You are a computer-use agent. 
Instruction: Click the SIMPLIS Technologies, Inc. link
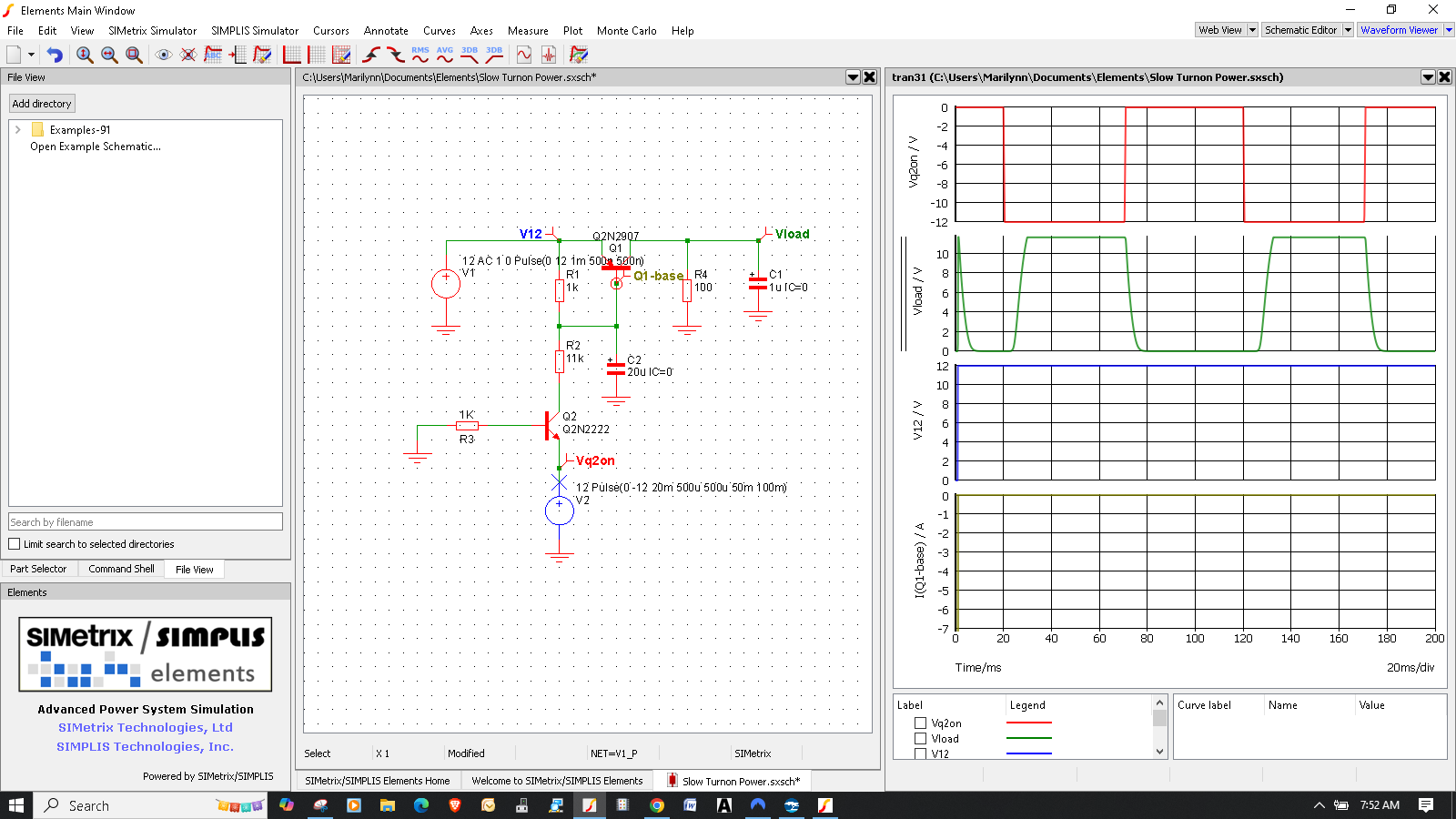(146, 746)
